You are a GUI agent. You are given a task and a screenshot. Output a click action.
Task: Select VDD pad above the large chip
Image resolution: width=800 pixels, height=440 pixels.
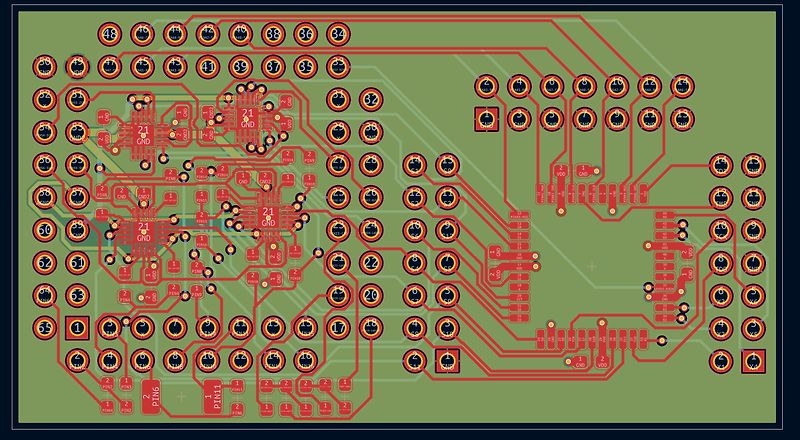(x=561, y=170)
